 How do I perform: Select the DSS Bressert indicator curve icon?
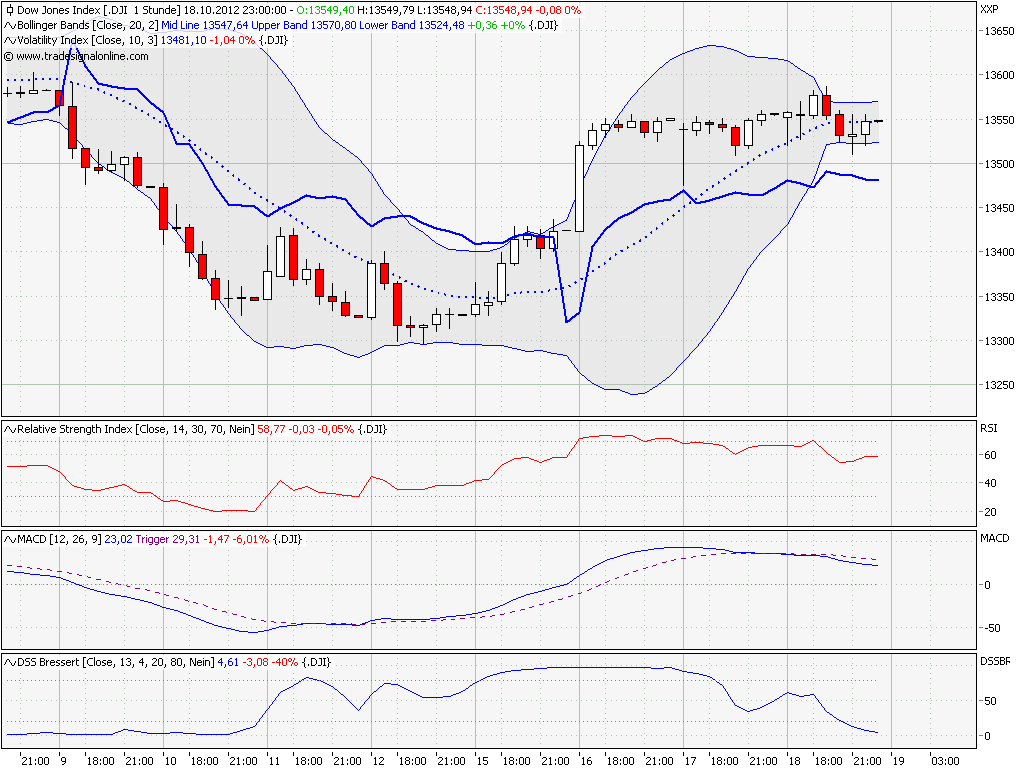tap(9, 661)
